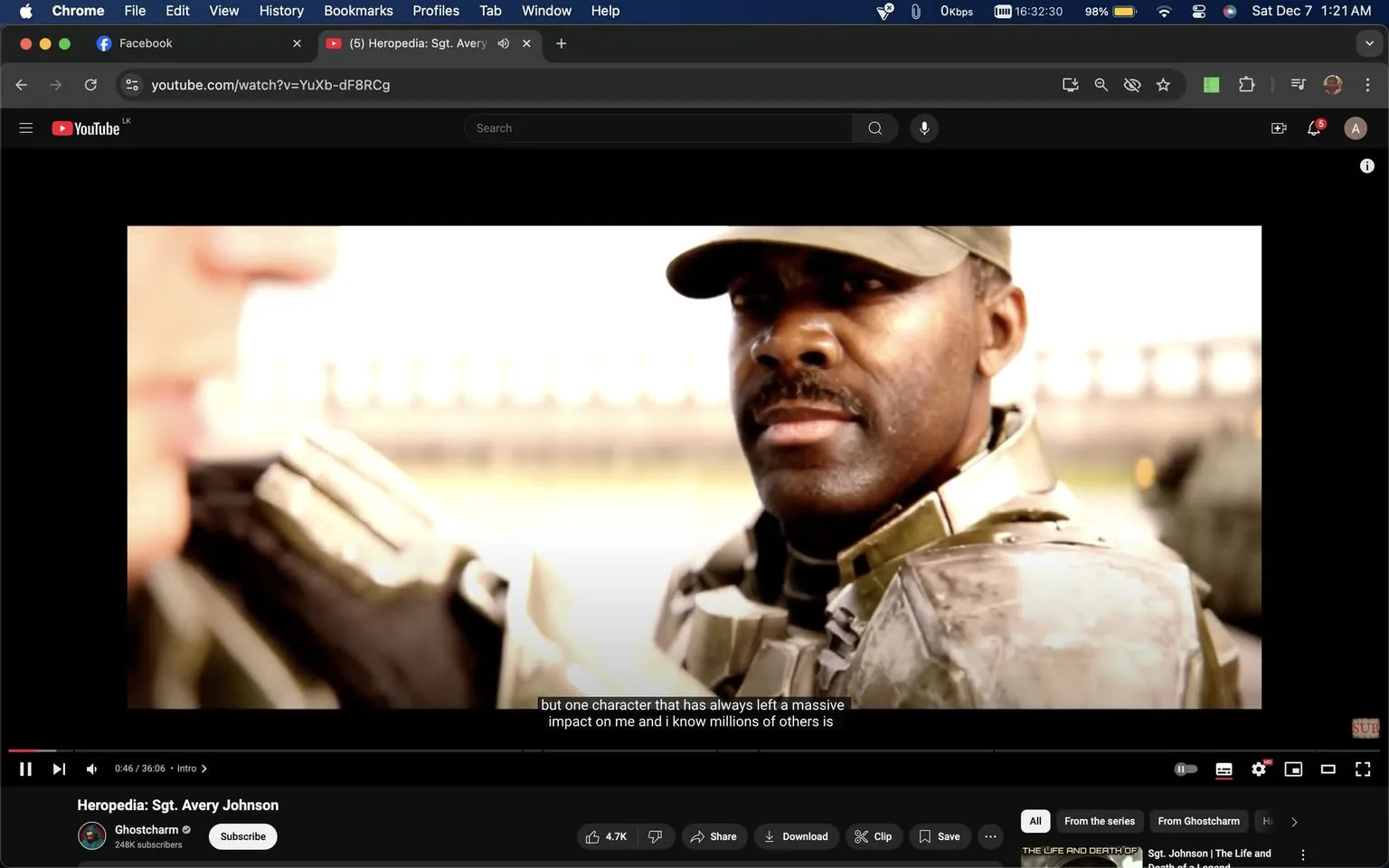Mute the video volume

[91, 769]
